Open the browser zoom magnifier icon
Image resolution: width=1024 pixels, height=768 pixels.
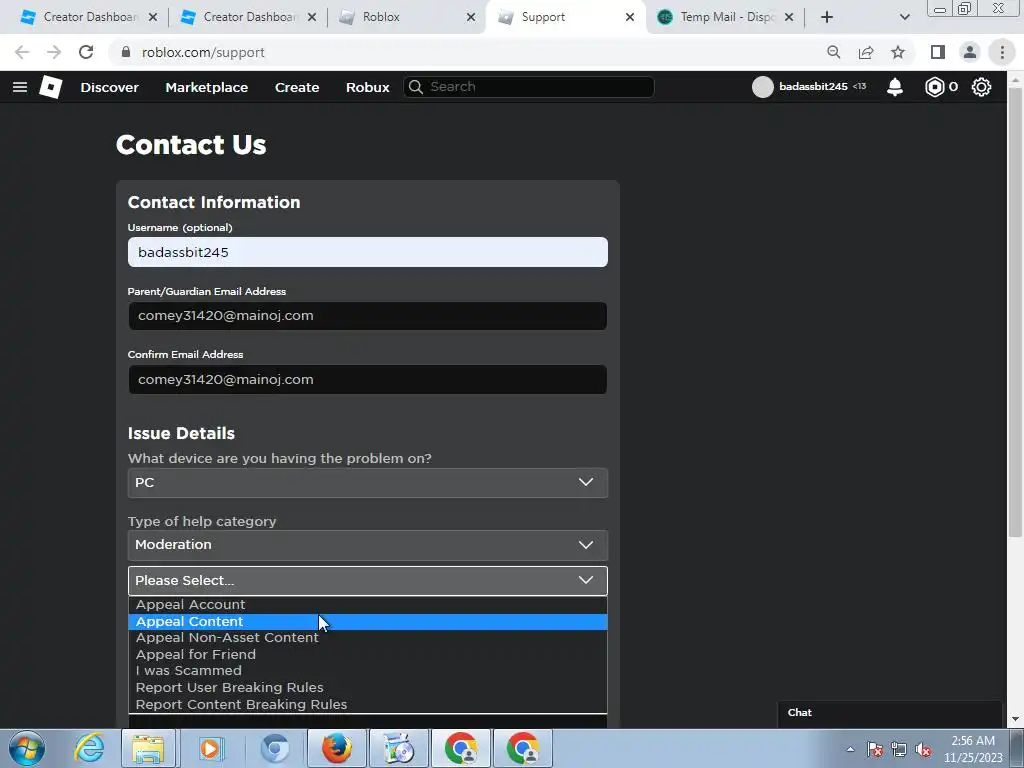[x=833, y=52]
